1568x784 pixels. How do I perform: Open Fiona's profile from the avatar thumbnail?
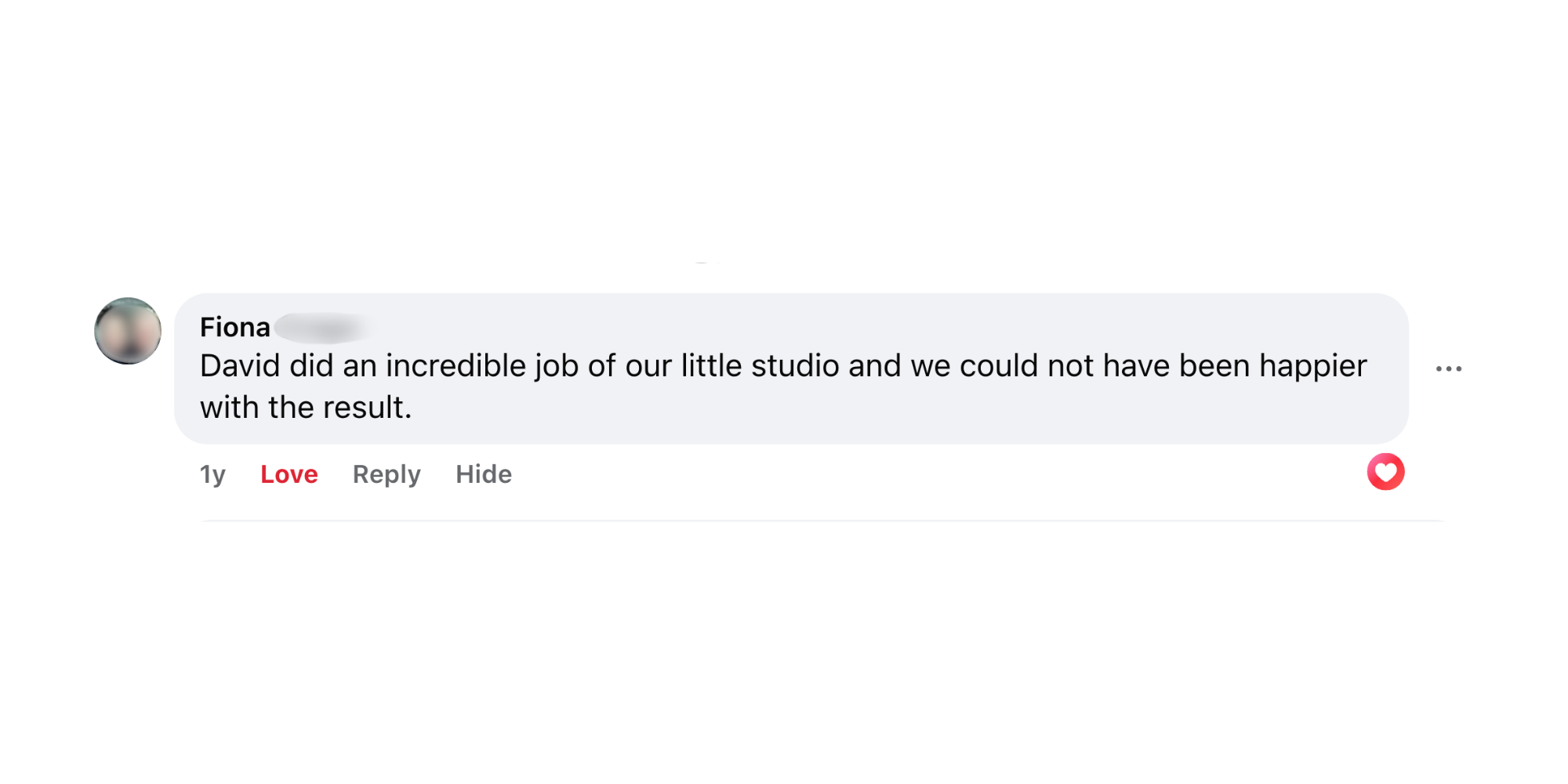coord(128,331)
